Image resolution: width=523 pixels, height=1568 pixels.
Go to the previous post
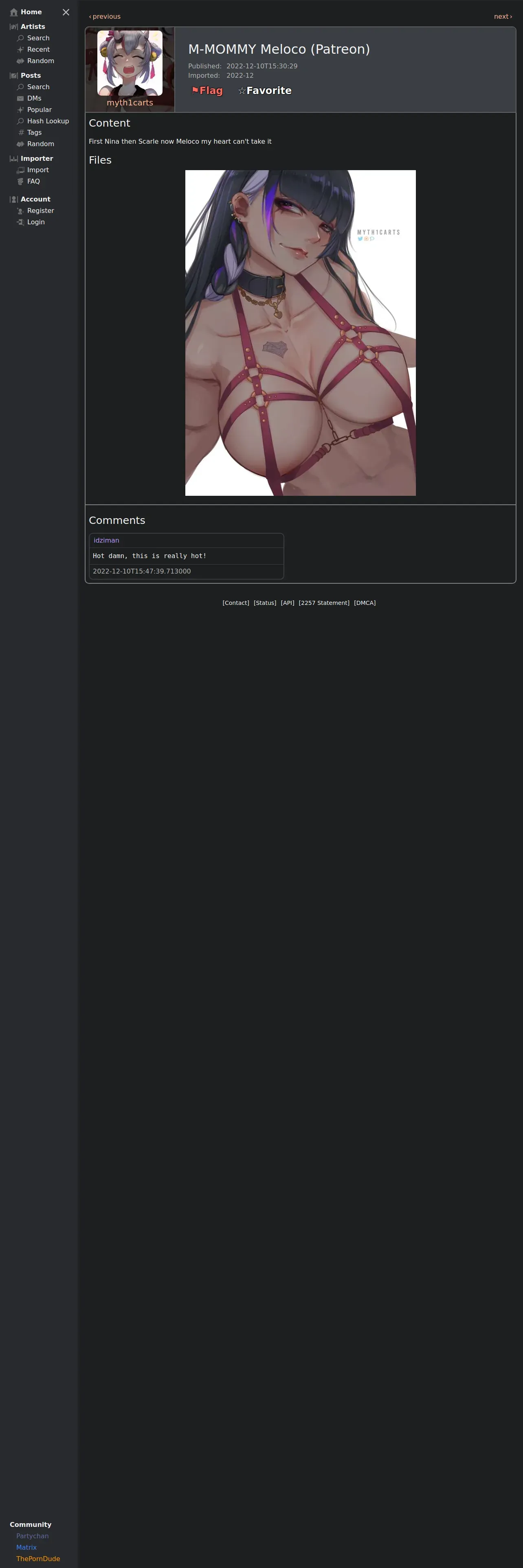[x=105, y=16]
